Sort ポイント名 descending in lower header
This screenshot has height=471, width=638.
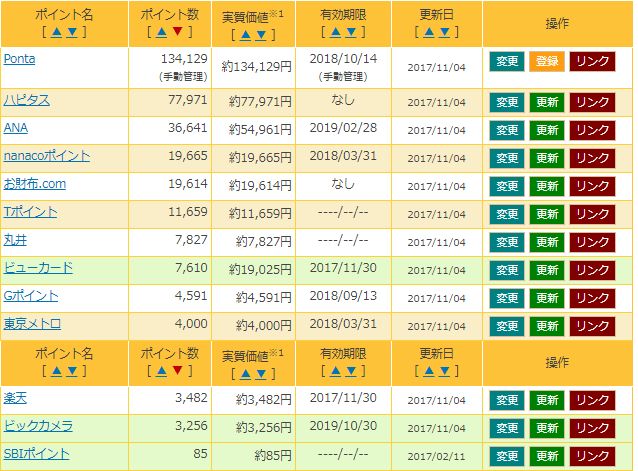click(72, 371)
